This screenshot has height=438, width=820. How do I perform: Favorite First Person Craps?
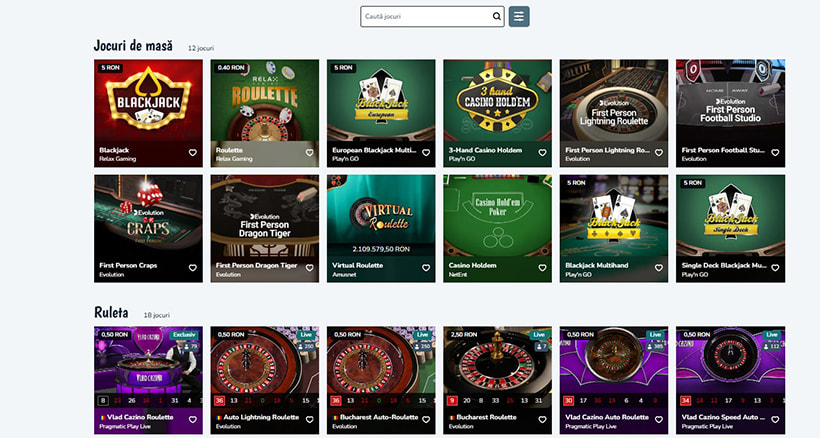192,268
